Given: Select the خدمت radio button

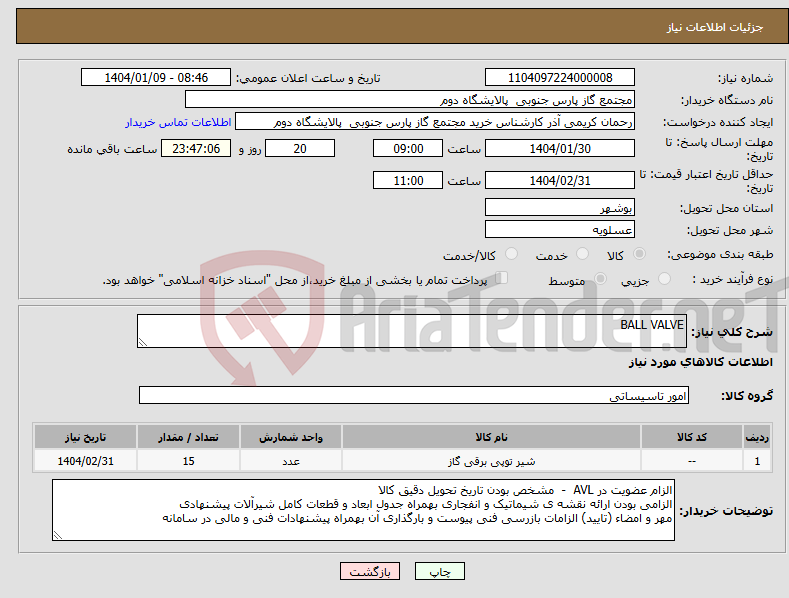Looking at the screenshot, I should coord(582,254).
